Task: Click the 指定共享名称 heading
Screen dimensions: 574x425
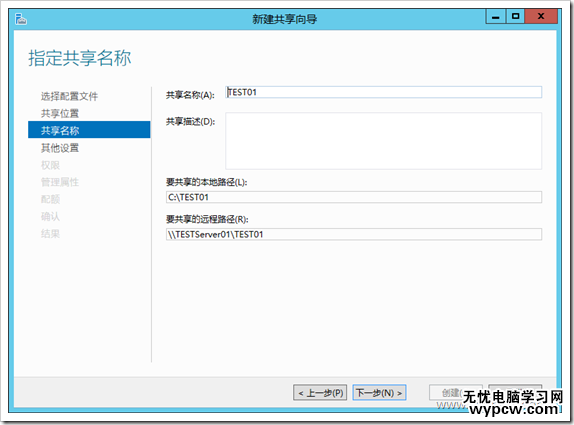Action: (x=80, y=58)
